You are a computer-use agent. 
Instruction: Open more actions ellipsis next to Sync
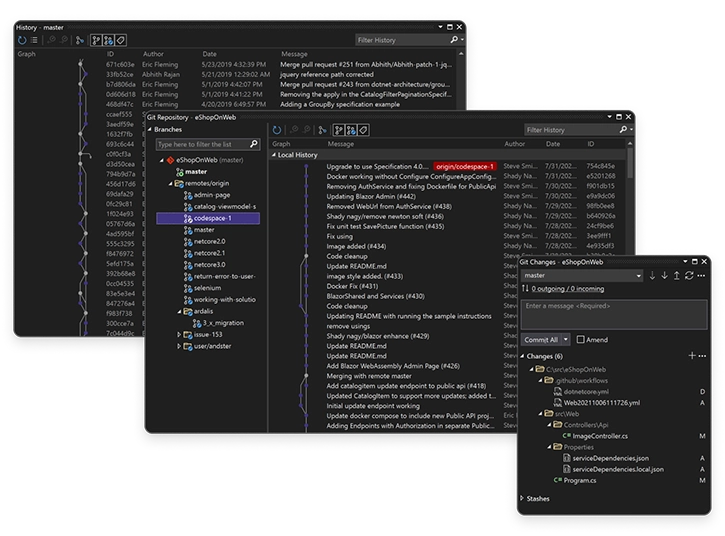(x=701, y=276)
